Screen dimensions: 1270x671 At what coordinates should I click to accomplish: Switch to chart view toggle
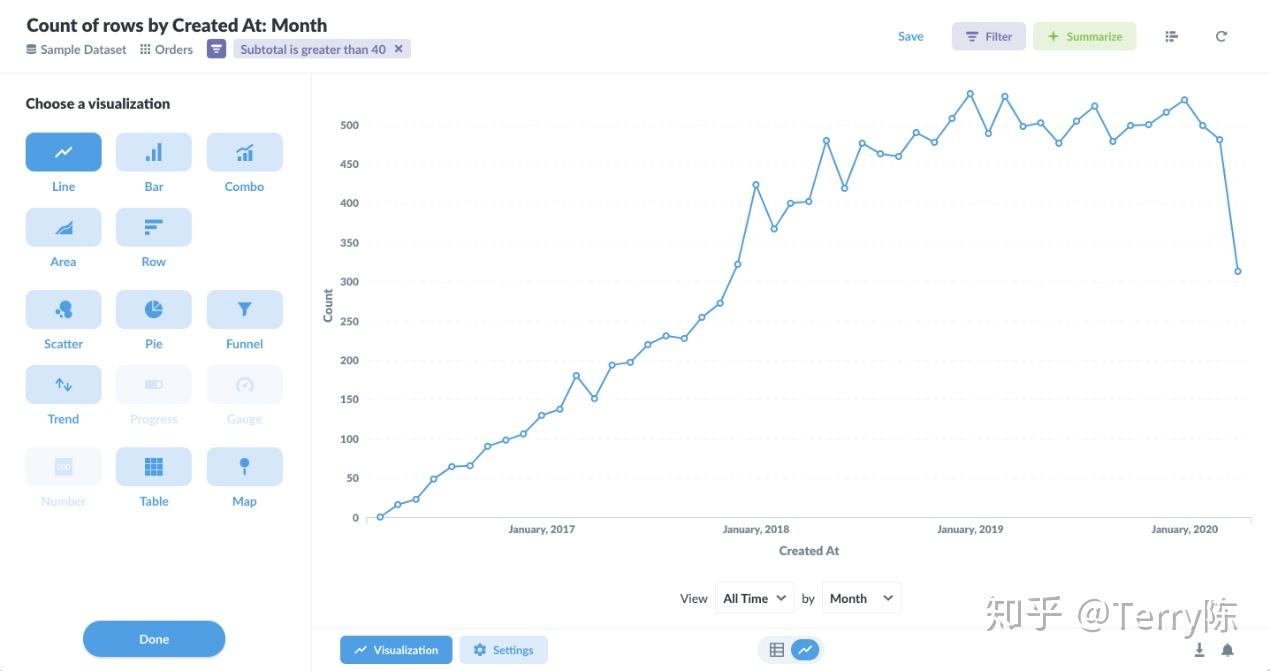tap(804, 650)
